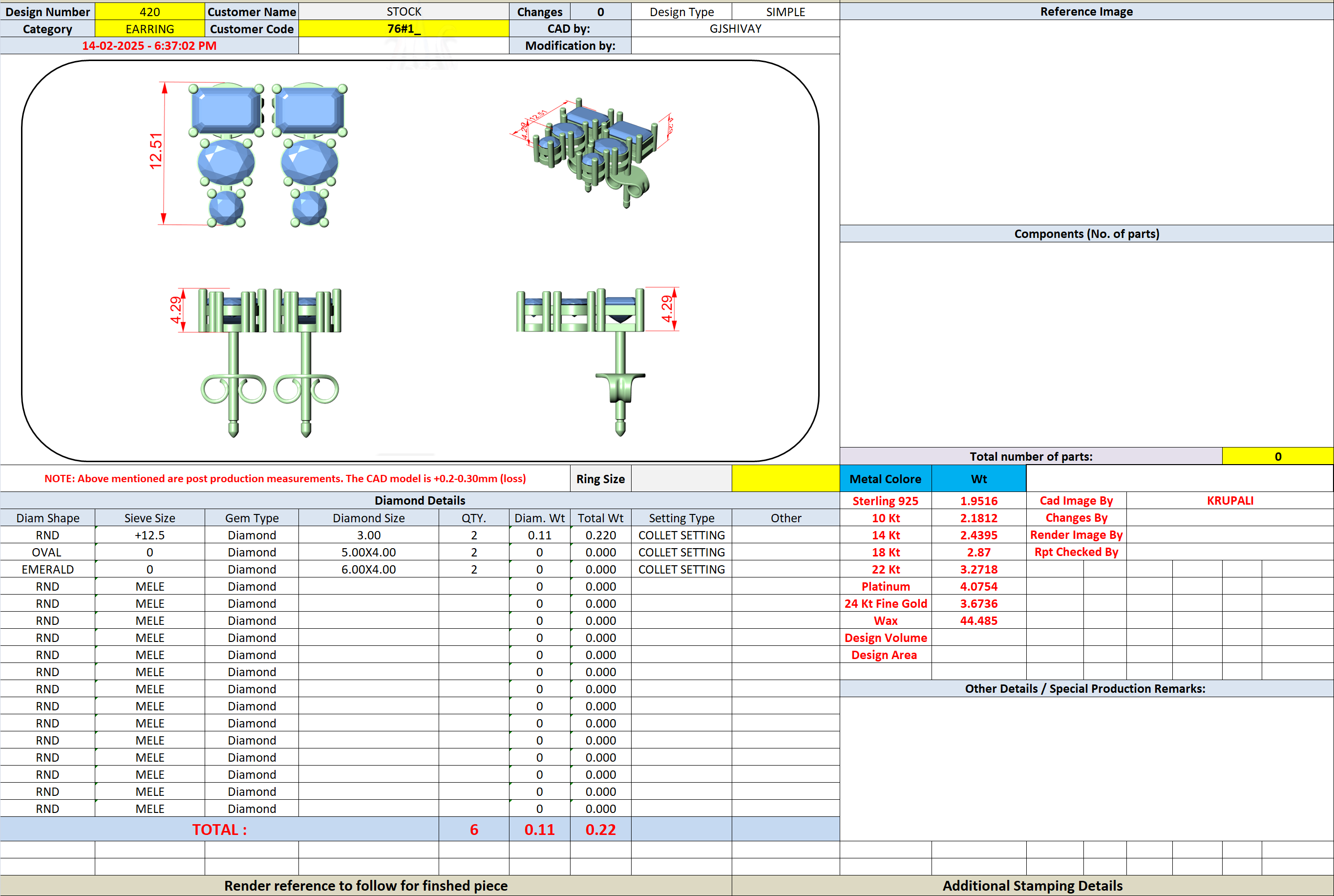Select the 22 Kt weight 3.2718

pos(979,569)
